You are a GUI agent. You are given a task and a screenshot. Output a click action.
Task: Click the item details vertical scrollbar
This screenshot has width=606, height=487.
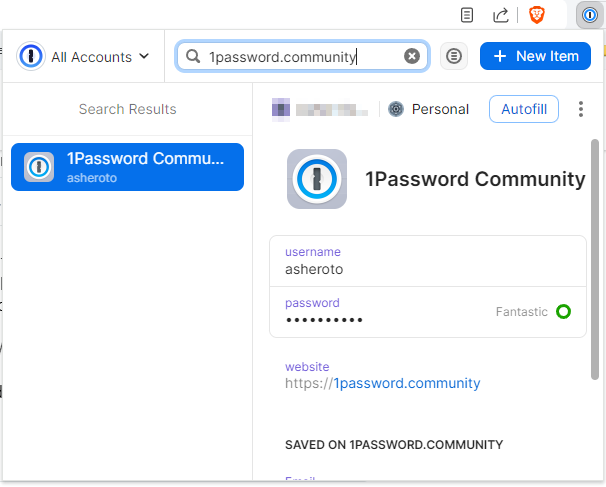(x=595, y=260)
